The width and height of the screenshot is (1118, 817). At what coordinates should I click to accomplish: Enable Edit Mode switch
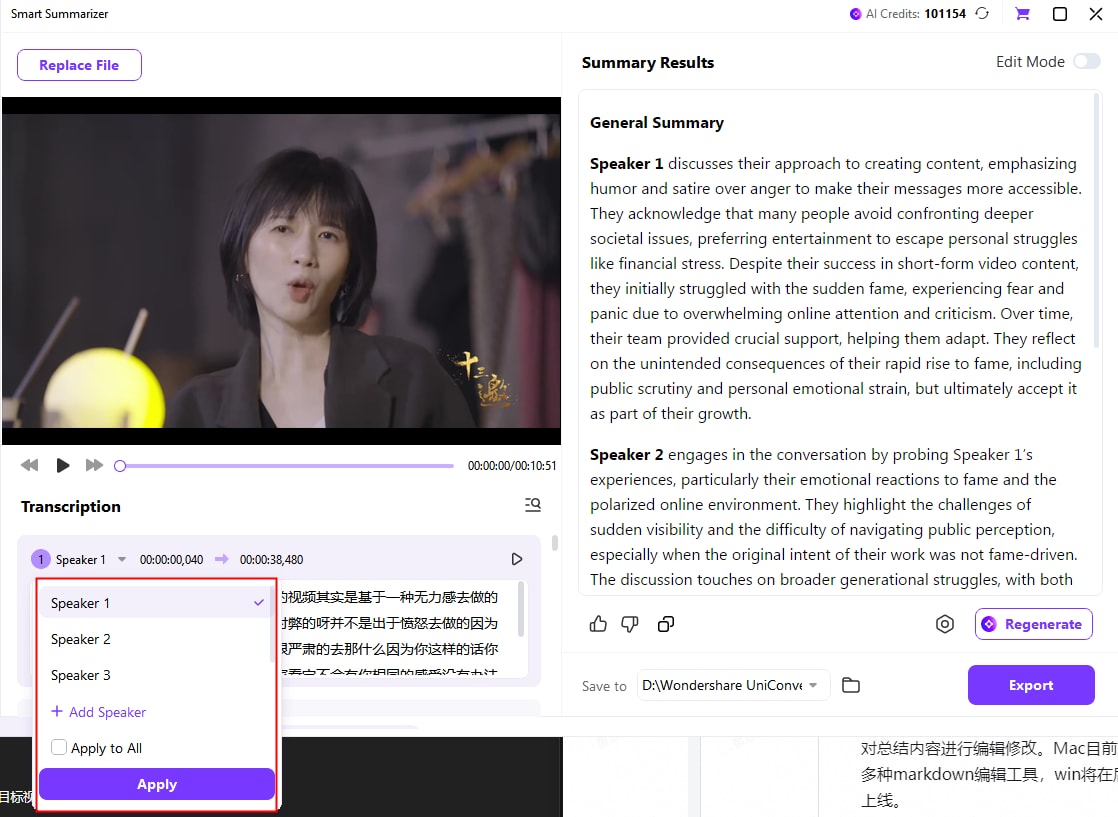point(1086,62)
